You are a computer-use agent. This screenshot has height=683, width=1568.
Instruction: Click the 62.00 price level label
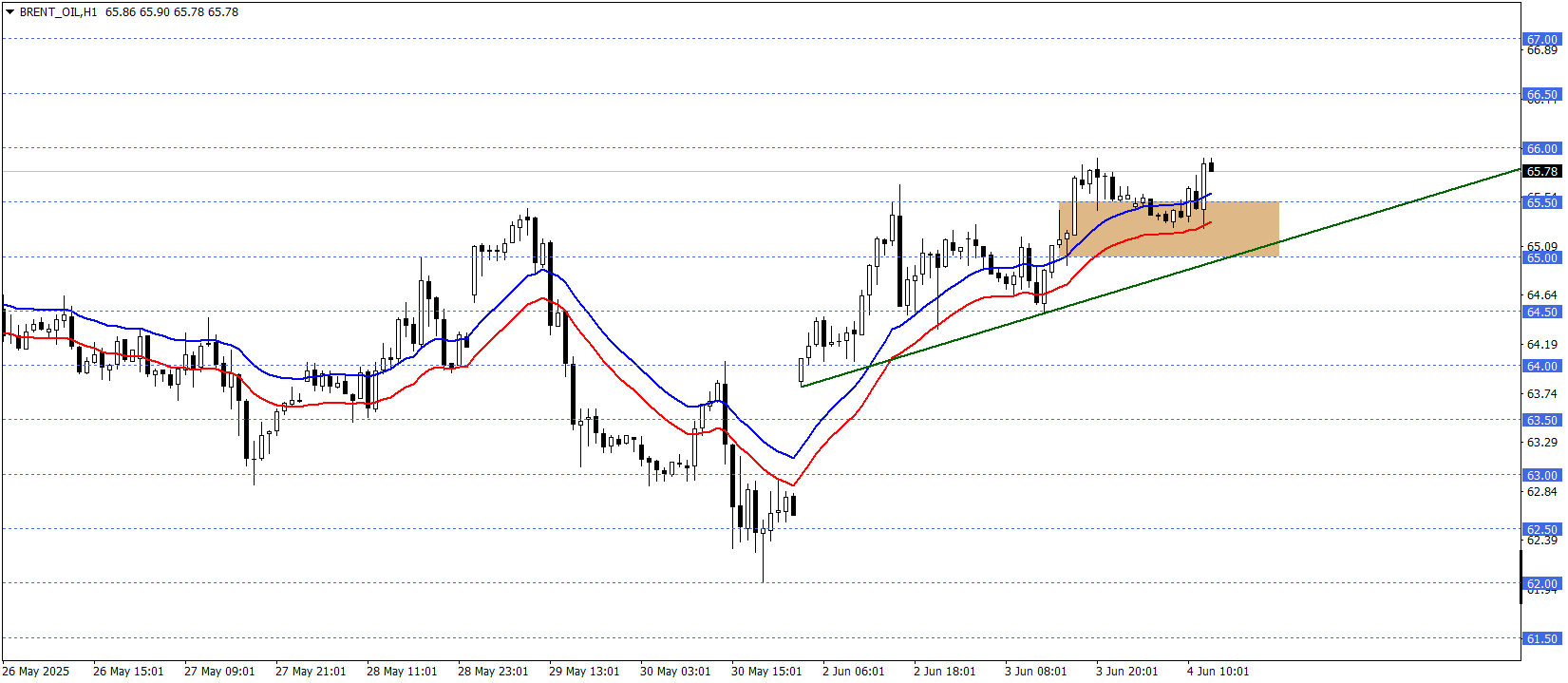point(1541,583)
